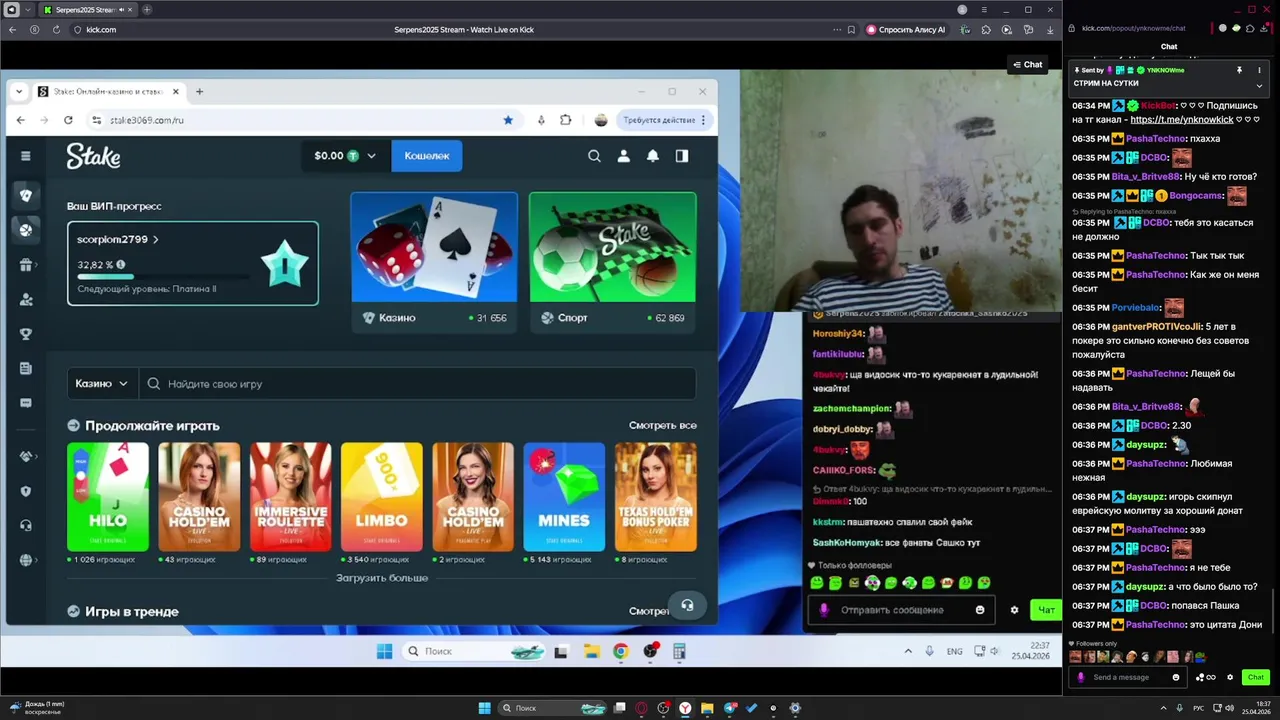The image size is (1280, 720).
Task: Open the promotions gift icon in Stake sidebar
Action: [26, 265]
